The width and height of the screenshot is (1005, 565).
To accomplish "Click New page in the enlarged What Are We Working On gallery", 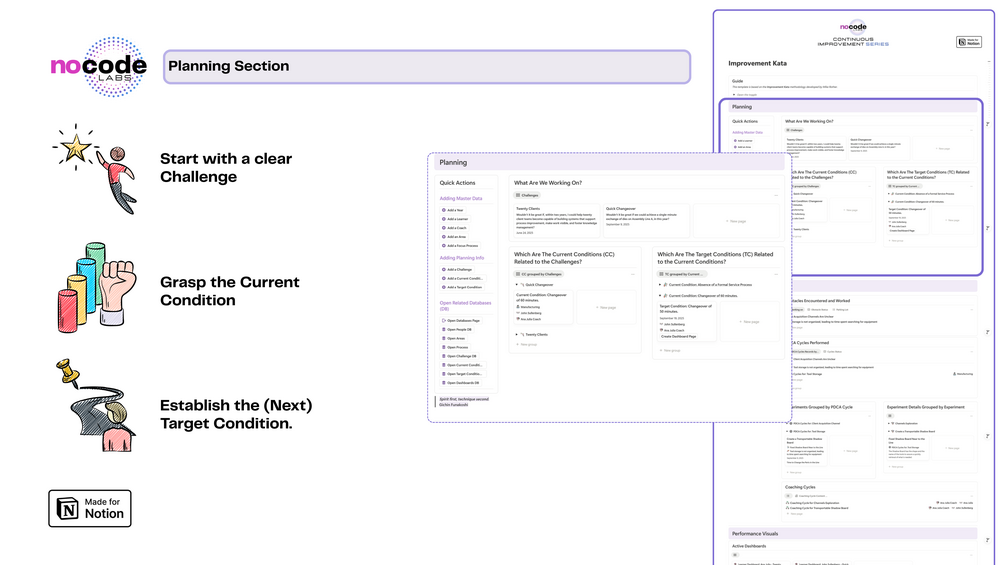I will (x=736, y=221).
